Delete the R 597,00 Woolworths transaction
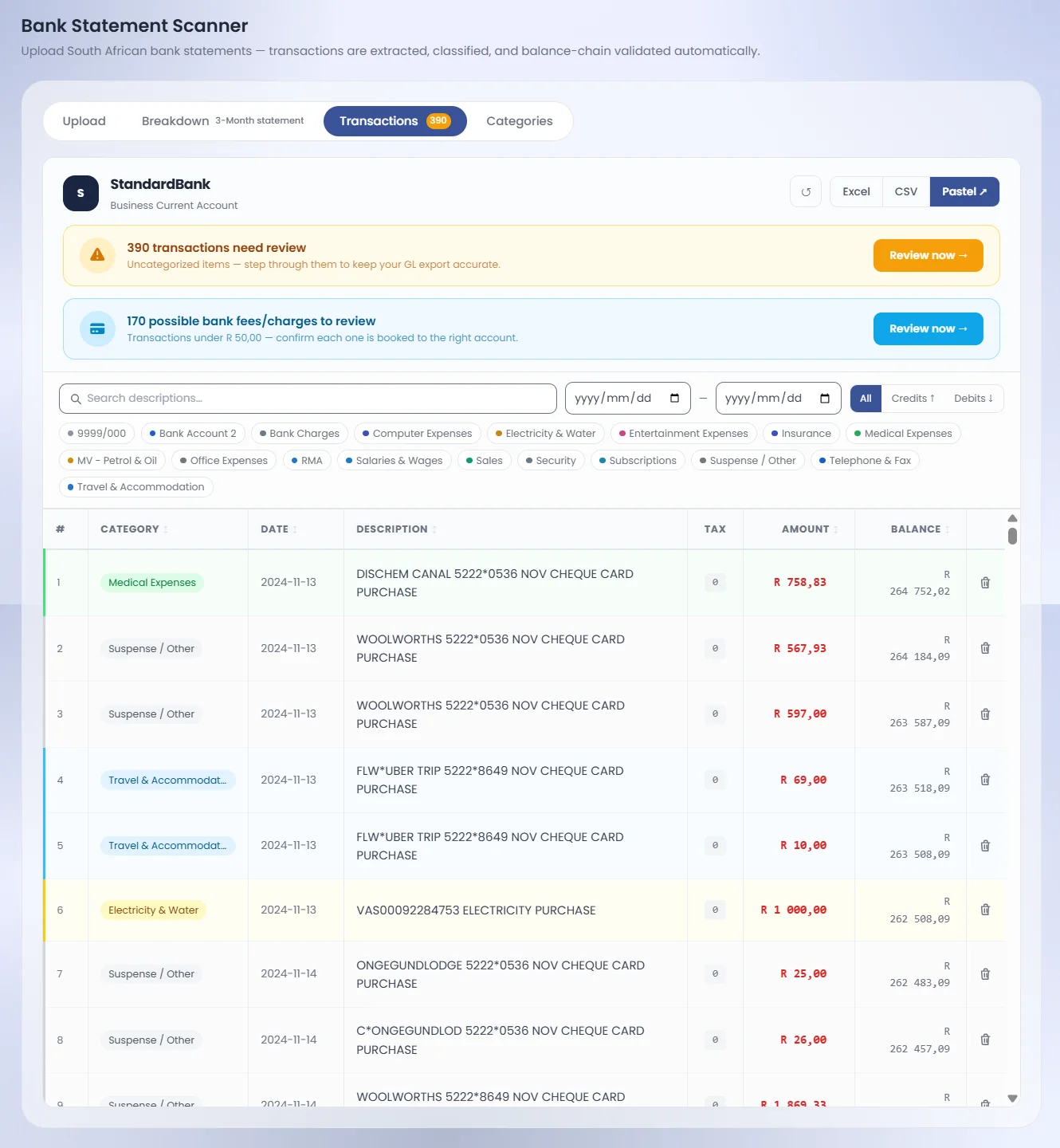This screenshot has width=1060, height=1148. tap(985, 714)
